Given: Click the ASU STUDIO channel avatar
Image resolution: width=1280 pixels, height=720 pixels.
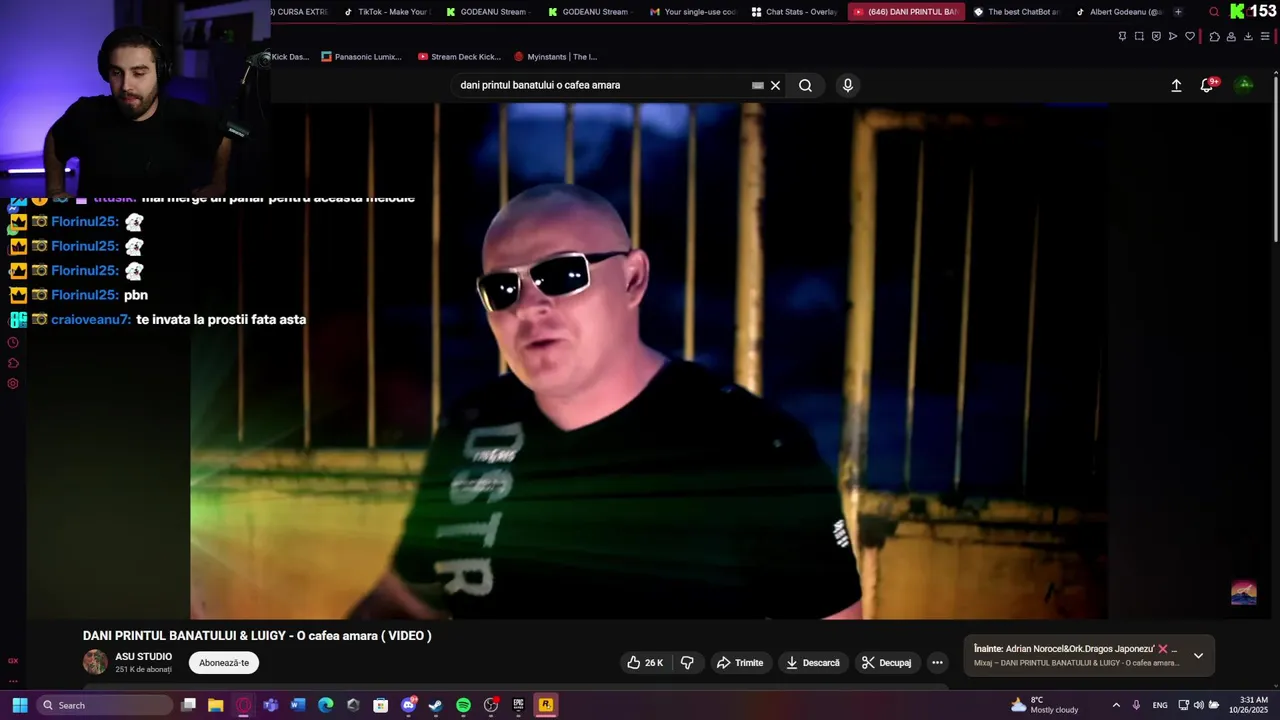Looking at the screenshot, I should (95, 662).
